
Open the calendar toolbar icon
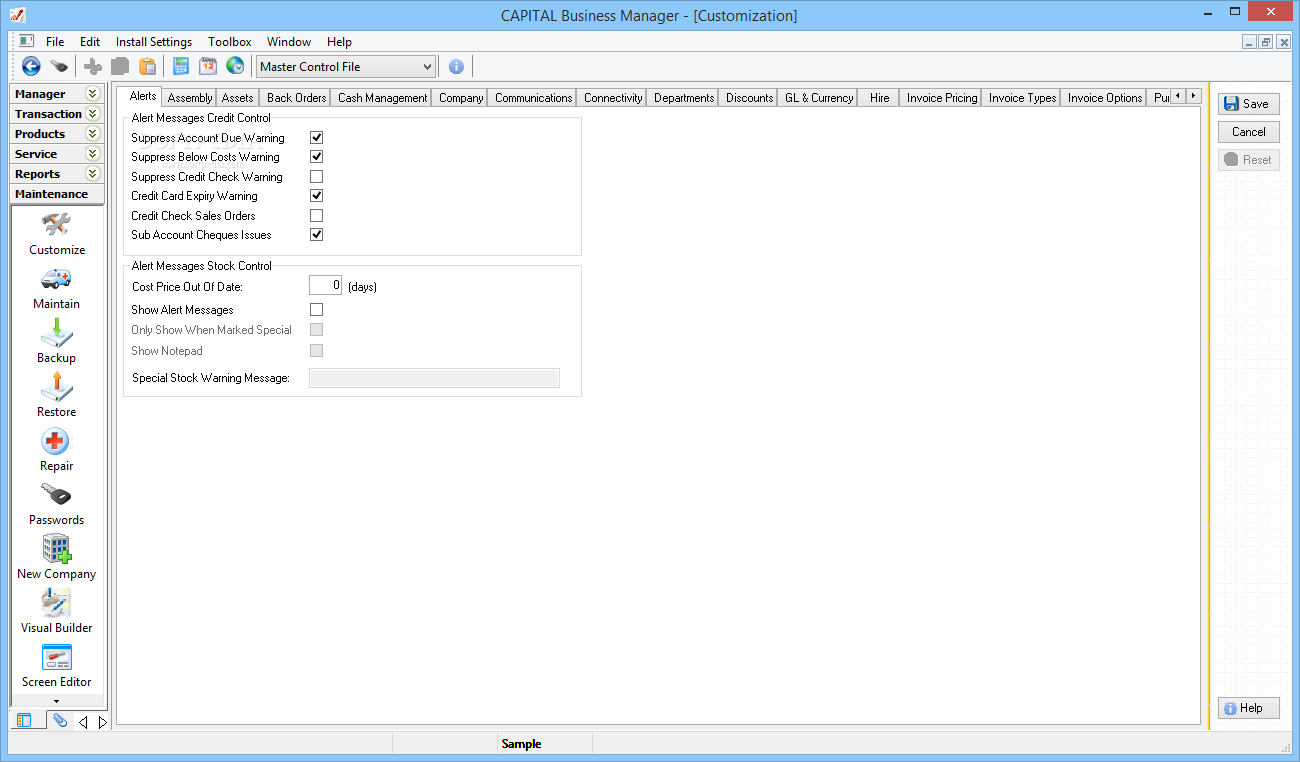click(208, 66)
